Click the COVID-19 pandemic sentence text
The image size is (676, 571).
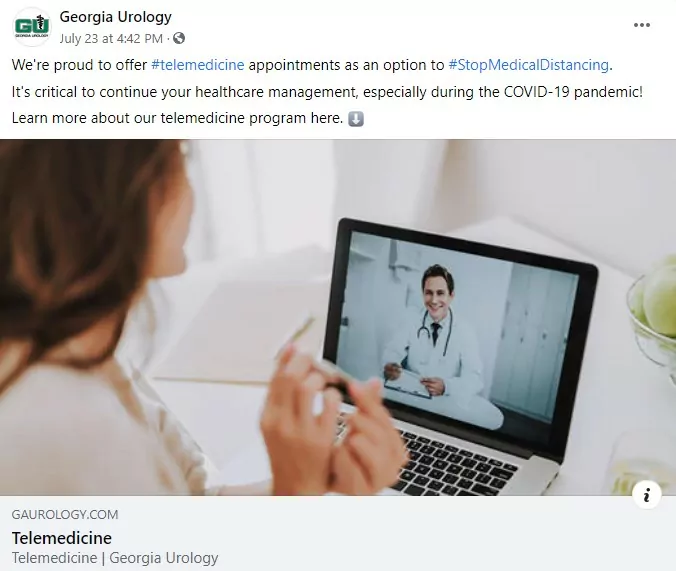327,92
